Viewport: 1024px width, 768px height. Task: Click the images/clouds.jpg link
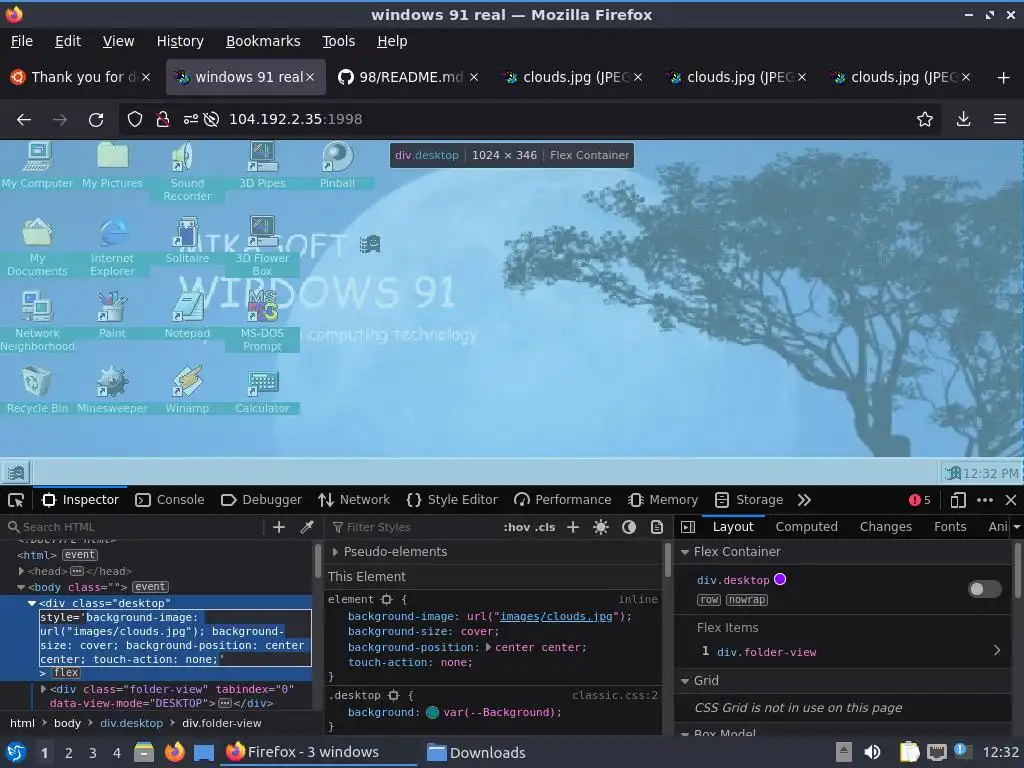tap(556, 616)
